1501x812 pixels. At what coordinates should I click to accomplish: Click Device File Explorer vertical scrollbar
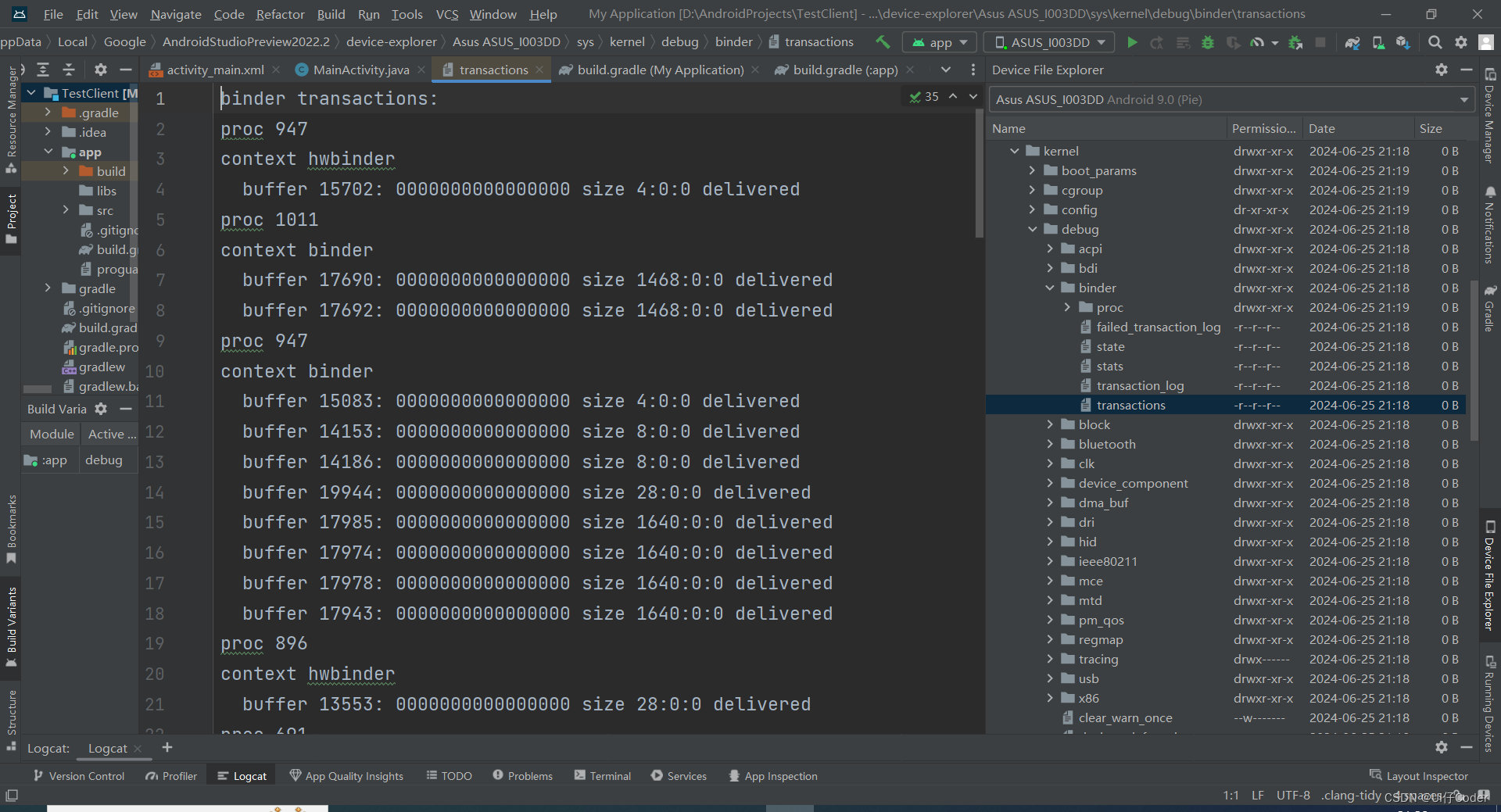(1474, 361)
